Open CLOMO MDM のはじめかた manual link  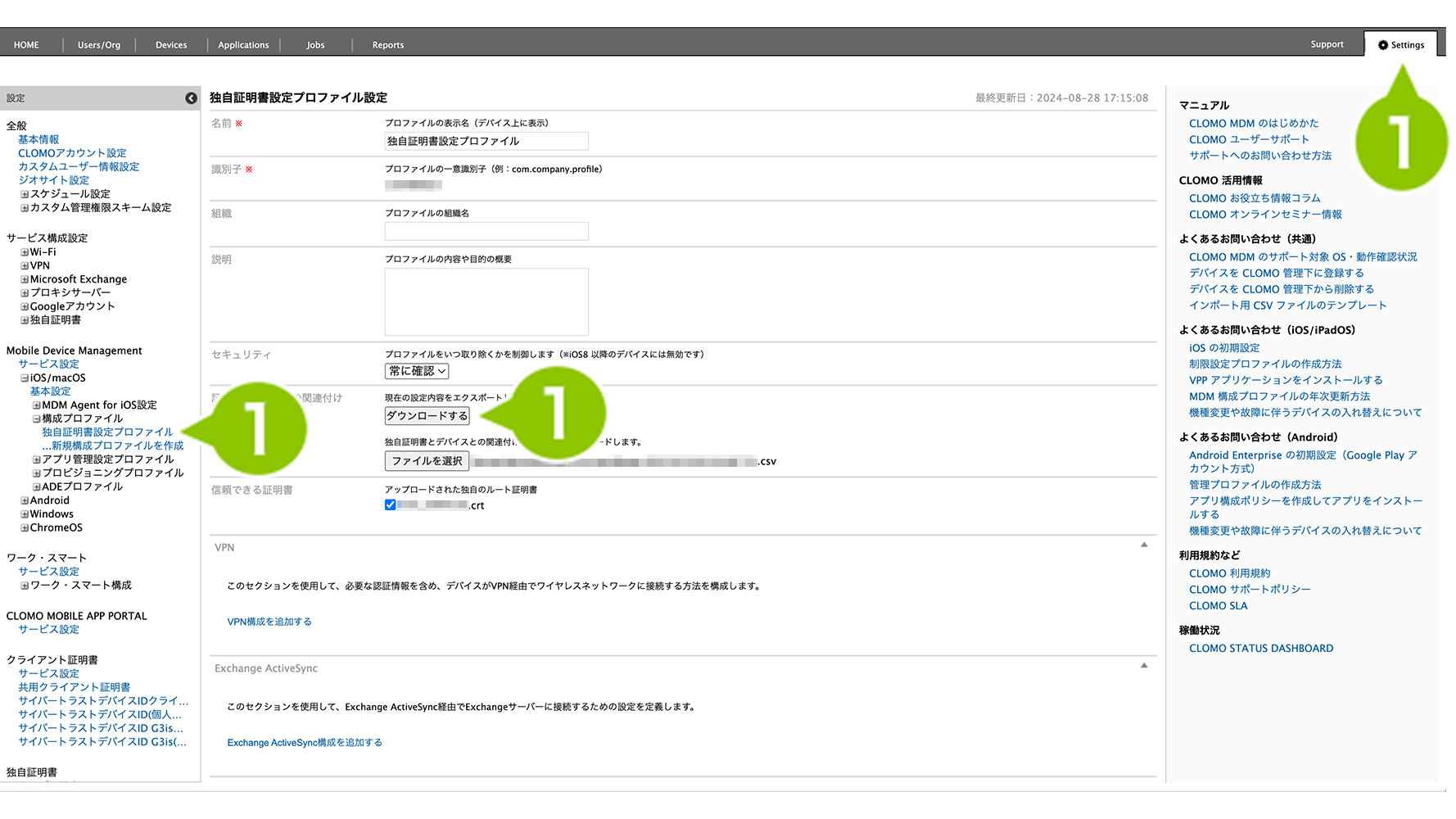(1254, 124)
